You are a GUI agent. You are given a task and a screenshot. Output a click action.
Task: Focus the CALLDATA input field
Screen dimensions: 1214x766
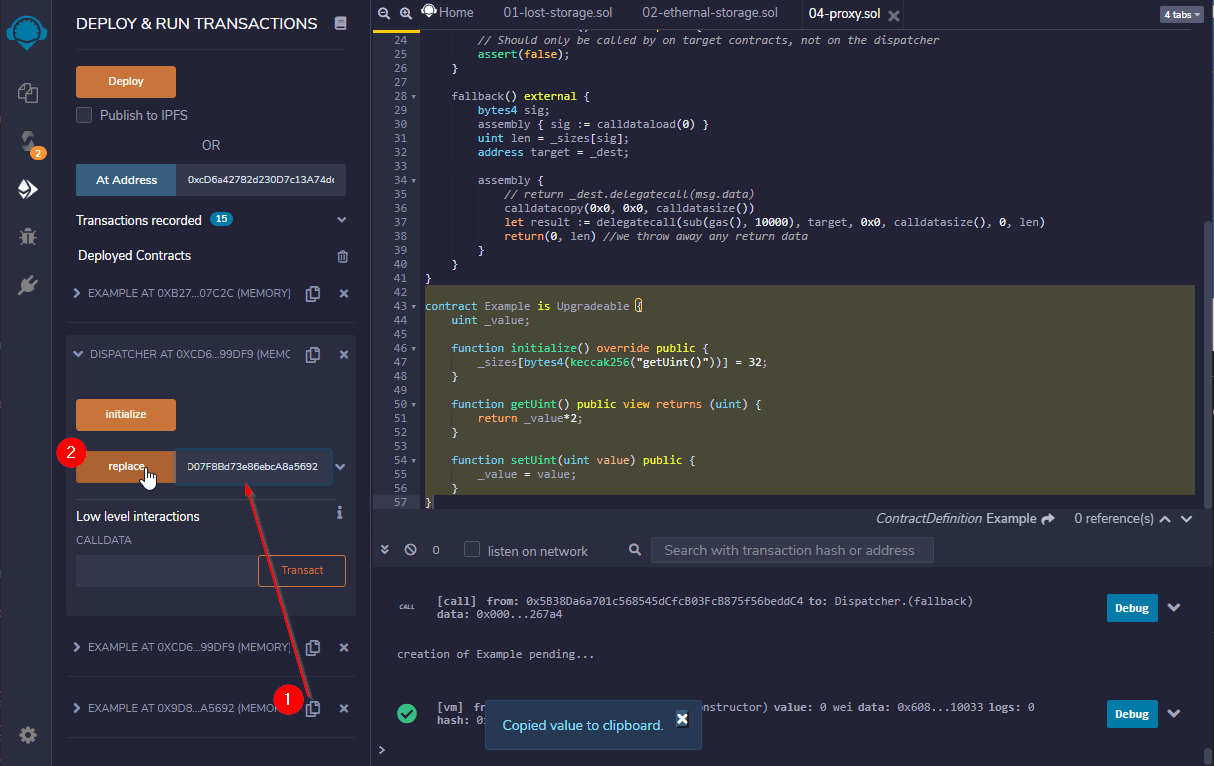coord(167,571)
